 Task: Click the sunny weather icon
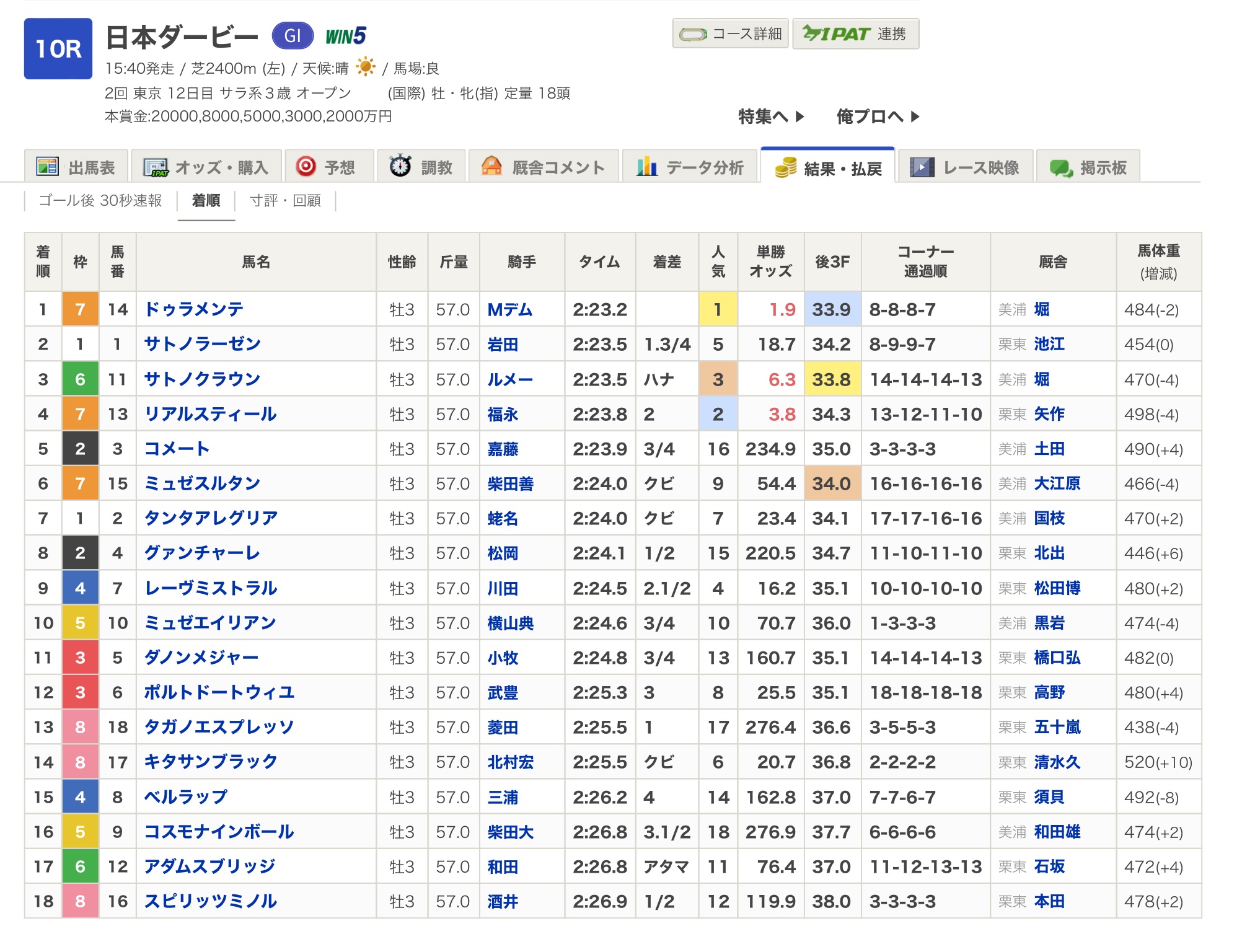pos(366,66)
